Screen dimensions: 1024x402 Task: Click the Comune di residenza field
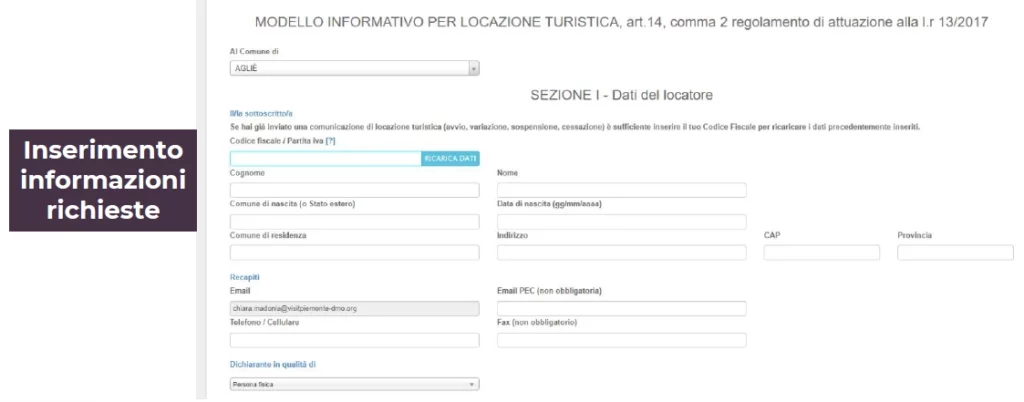pyautogui.click(x=355, y=253)
